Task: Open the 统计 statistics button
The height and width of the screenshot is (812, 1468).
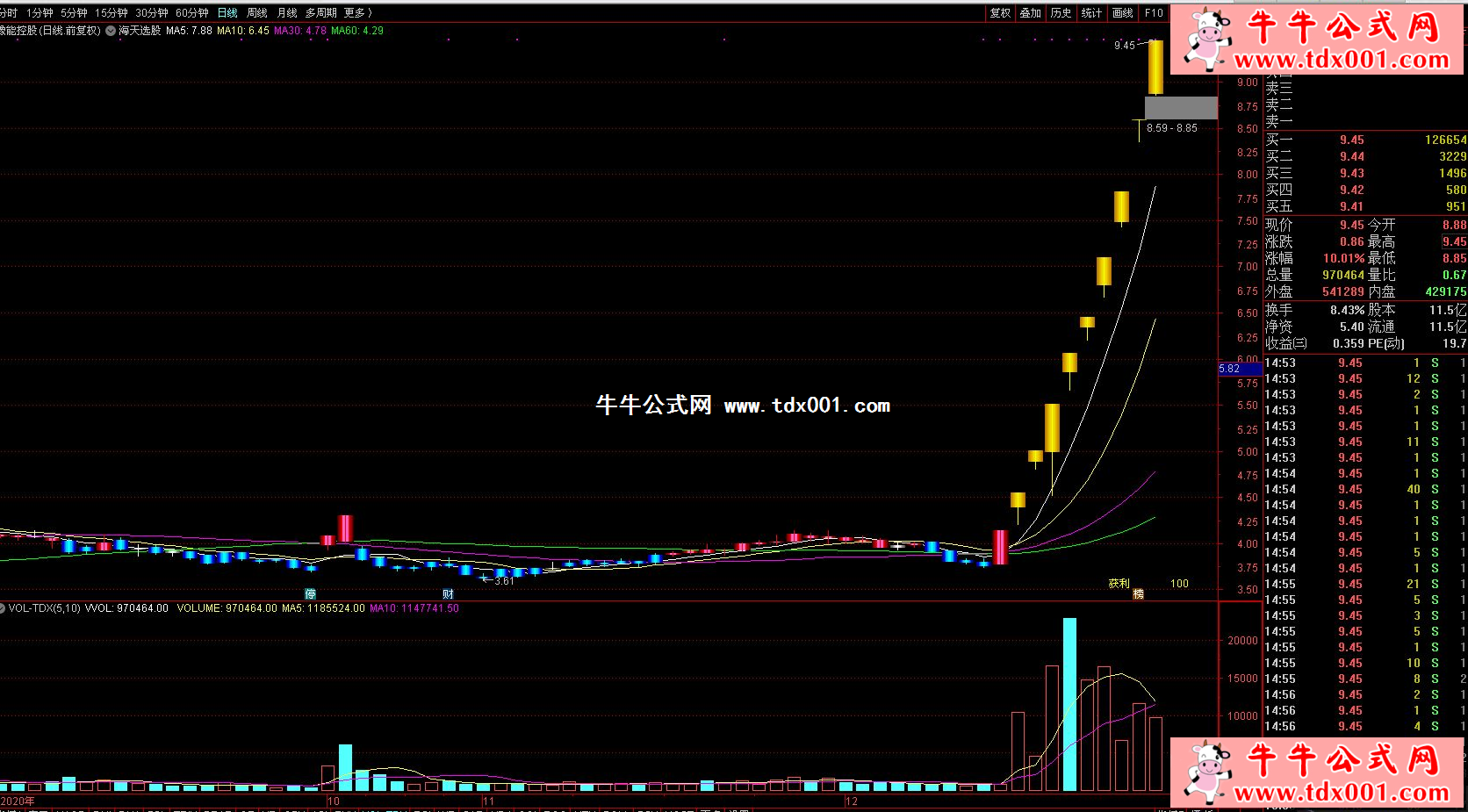Action: tap(1092, 13)
